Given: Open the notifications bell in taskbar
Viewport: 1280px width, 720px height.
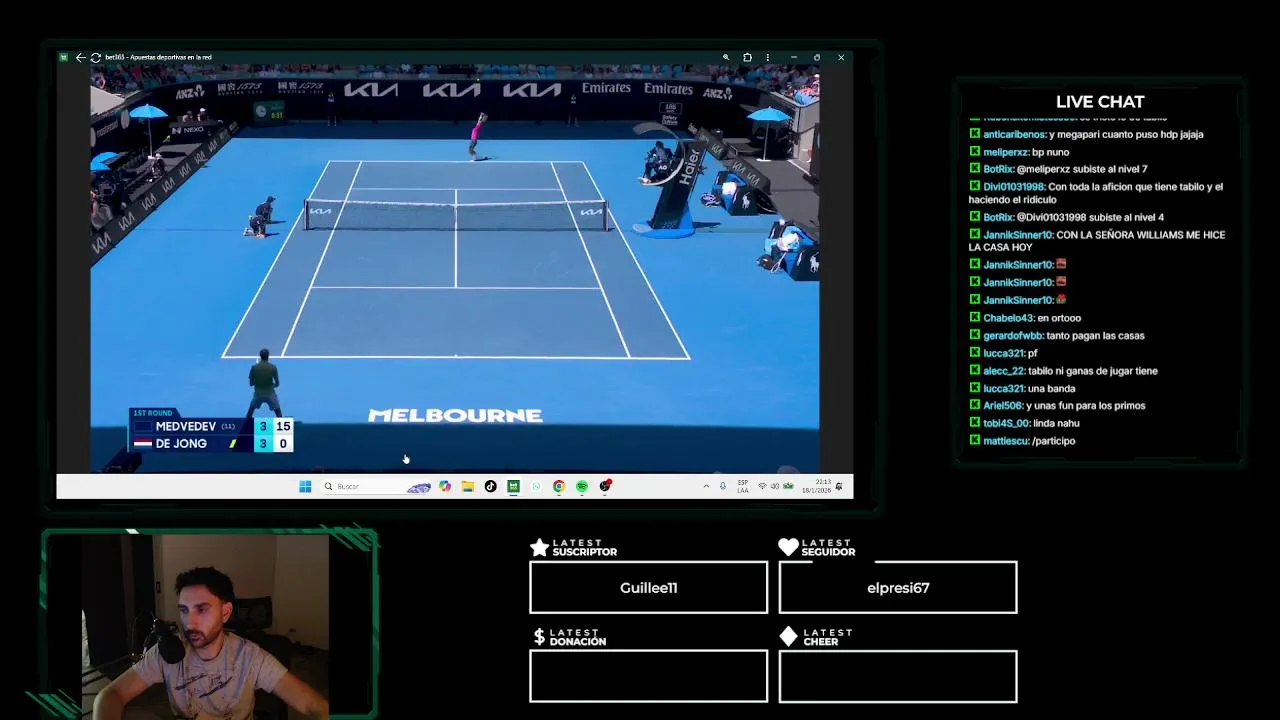Looking at the screenshot, I should (839, 487).
